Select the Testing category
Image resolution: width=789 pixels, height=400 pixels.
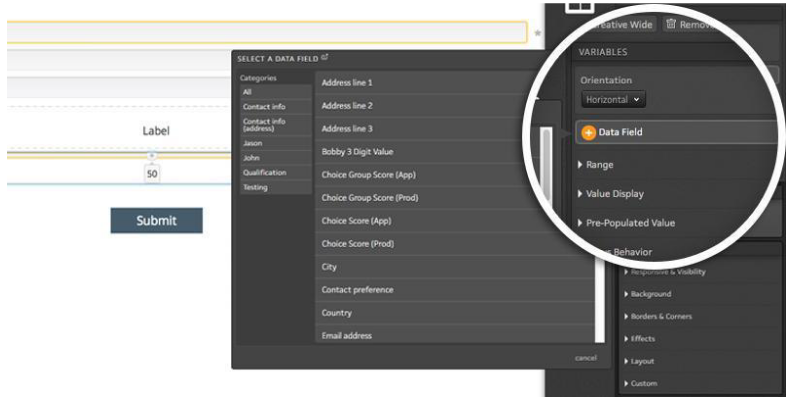[x=255, y=187]
